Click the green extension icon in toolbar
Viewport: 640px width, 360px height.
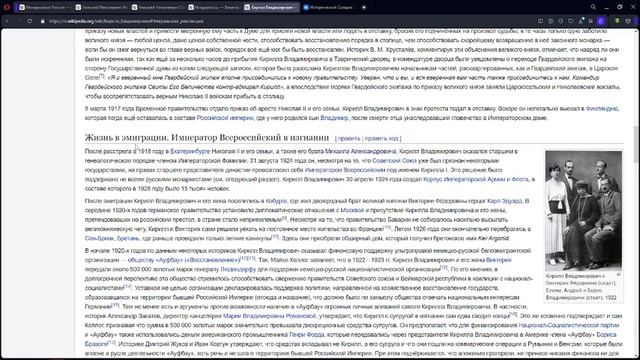pyautogui.click(x=617, y=21)
